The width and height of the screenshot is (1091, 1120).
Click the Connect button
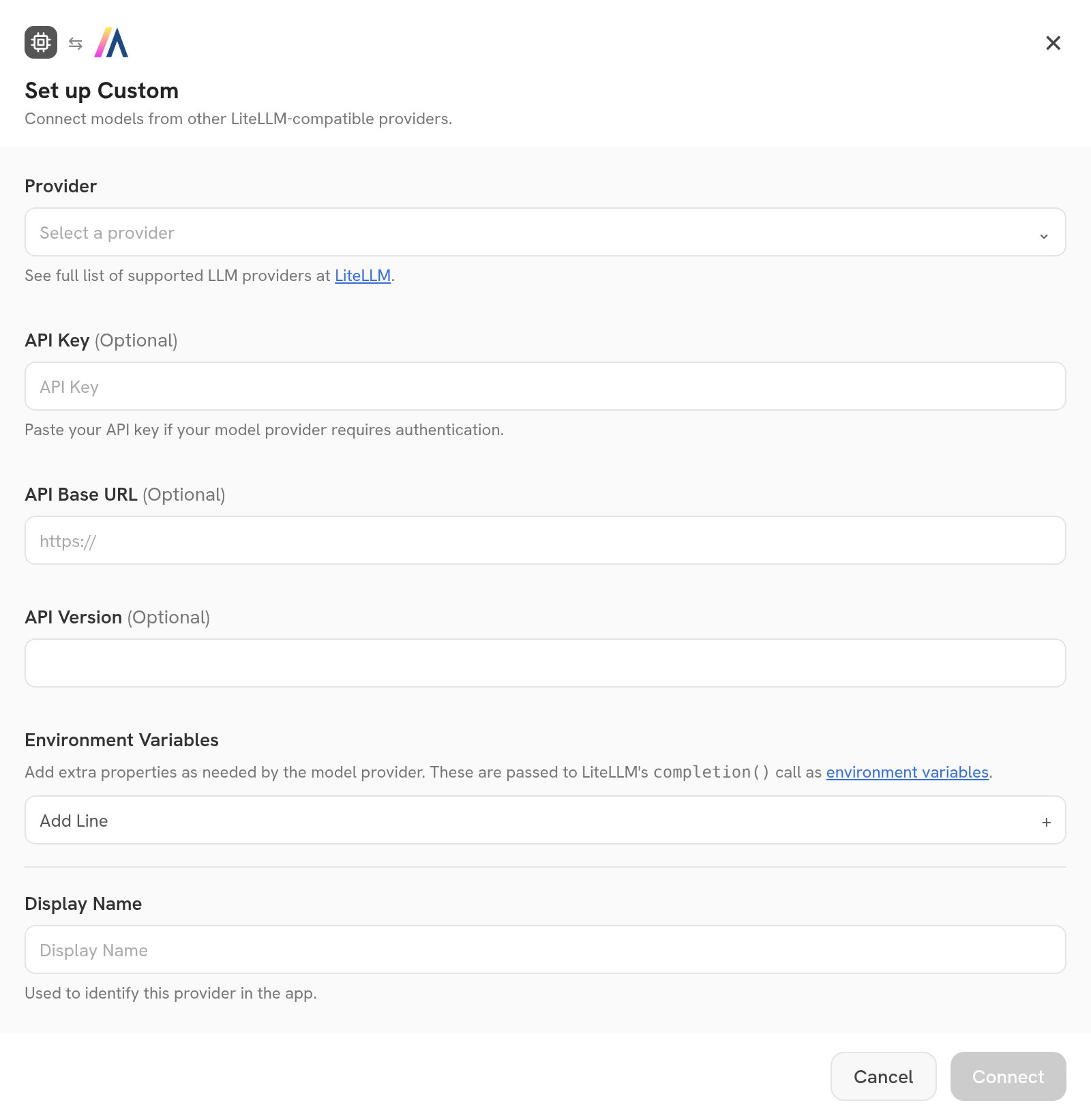pyautogui.click(x=1008, y=1076)
